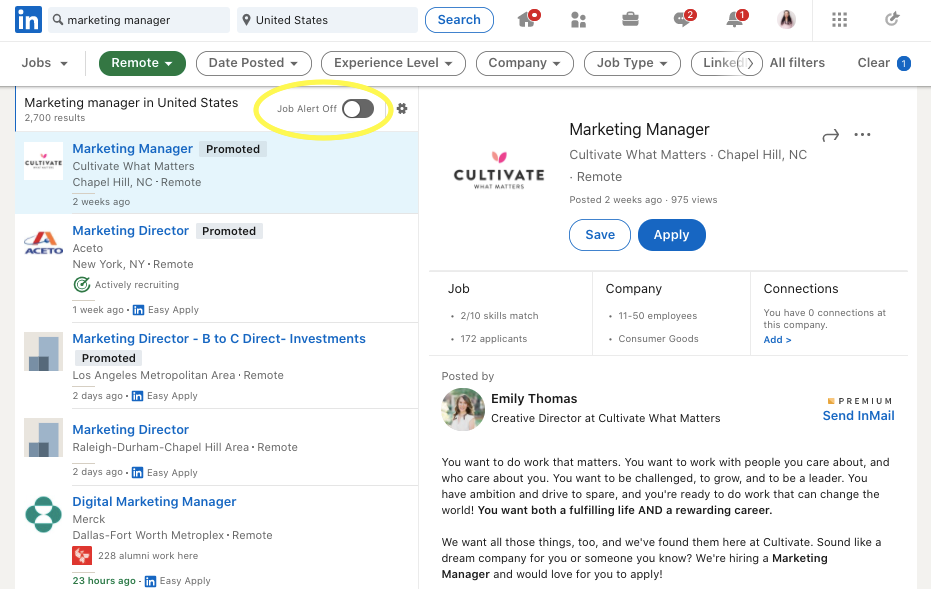Click '23 hours ago' timestamp
The height and width of the screenshot is (589, 931).
click(x=104, y=581)
